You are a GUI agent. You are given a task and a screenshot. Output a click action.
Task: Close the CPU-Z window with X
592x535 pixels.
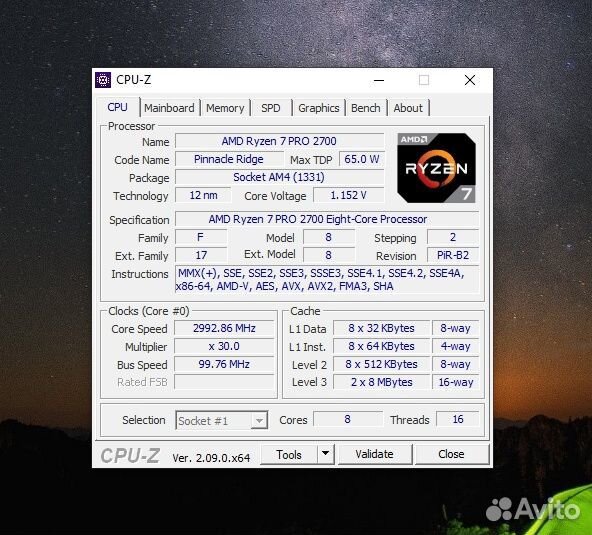(x=470, y=80)
